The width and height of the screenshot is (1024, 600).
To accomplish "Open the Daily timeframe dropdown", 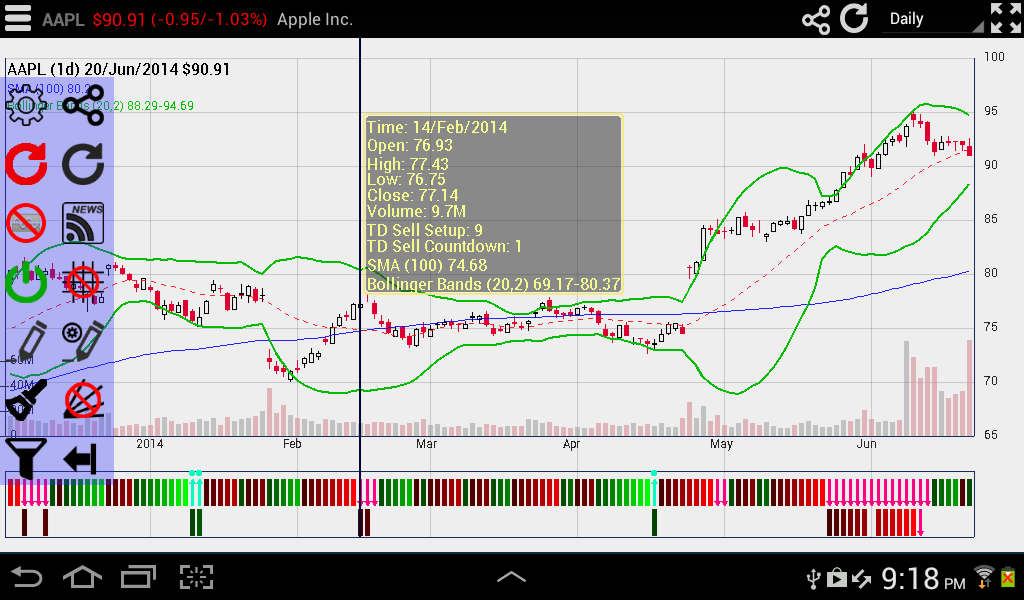I will tap(929, 19).
